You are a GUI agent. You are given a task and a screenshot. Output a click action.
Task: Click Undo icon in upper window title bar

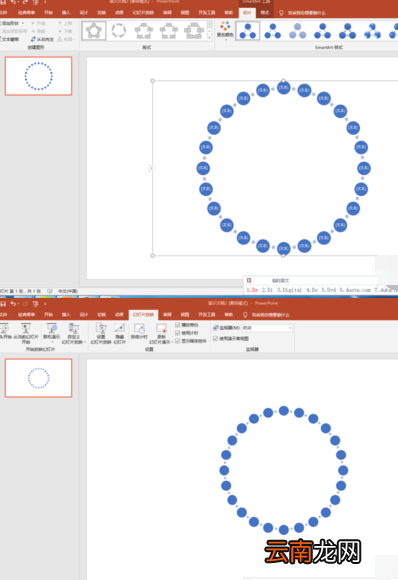(x=14, y=2)
